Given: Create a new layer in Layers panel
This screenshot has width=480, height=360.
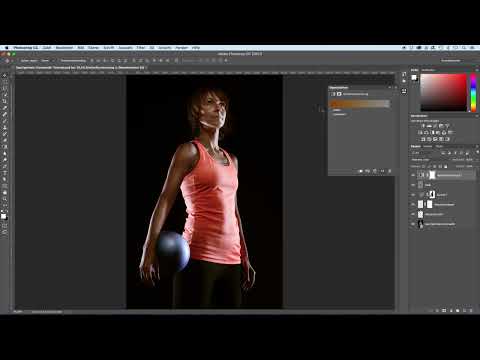Looking at the screenshot, I should (465, 310).
